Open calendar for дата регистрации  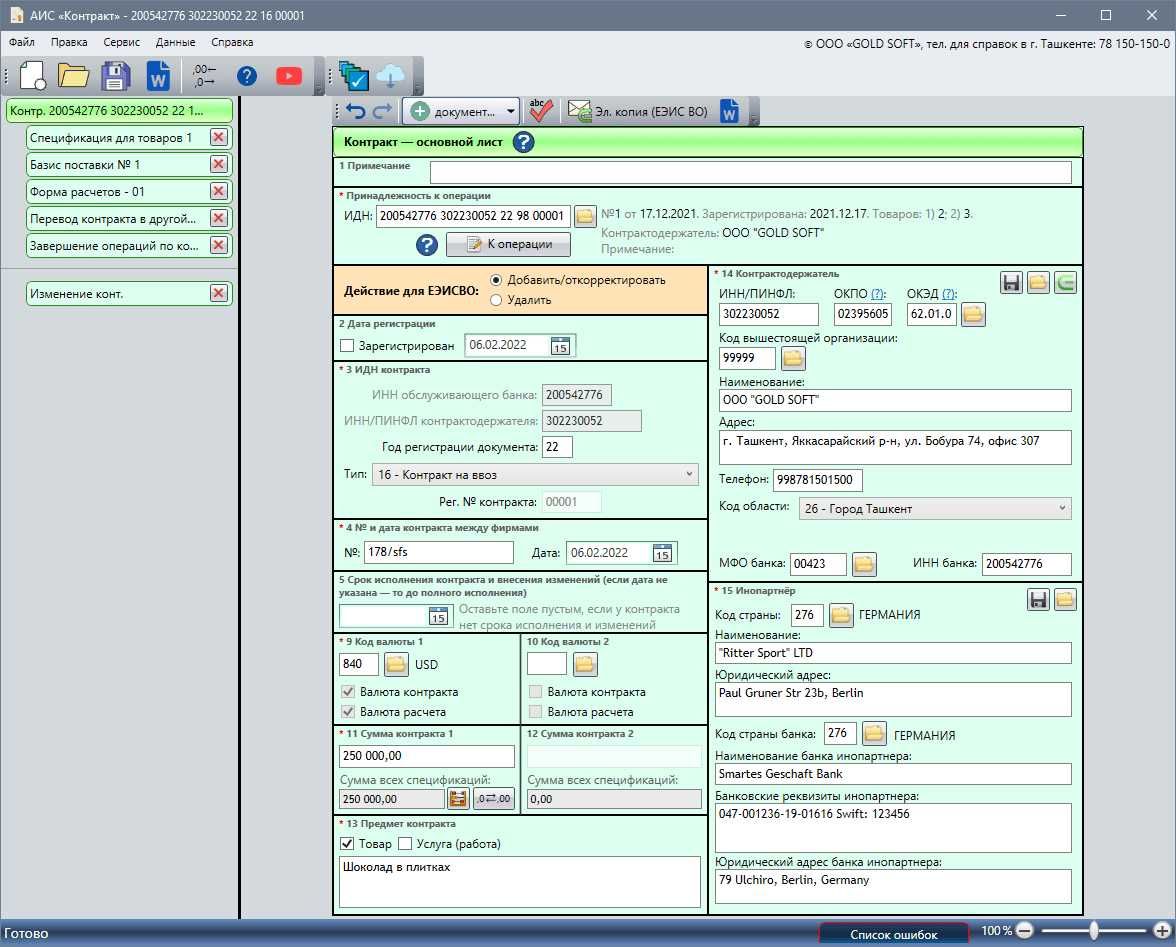[560, 346]
